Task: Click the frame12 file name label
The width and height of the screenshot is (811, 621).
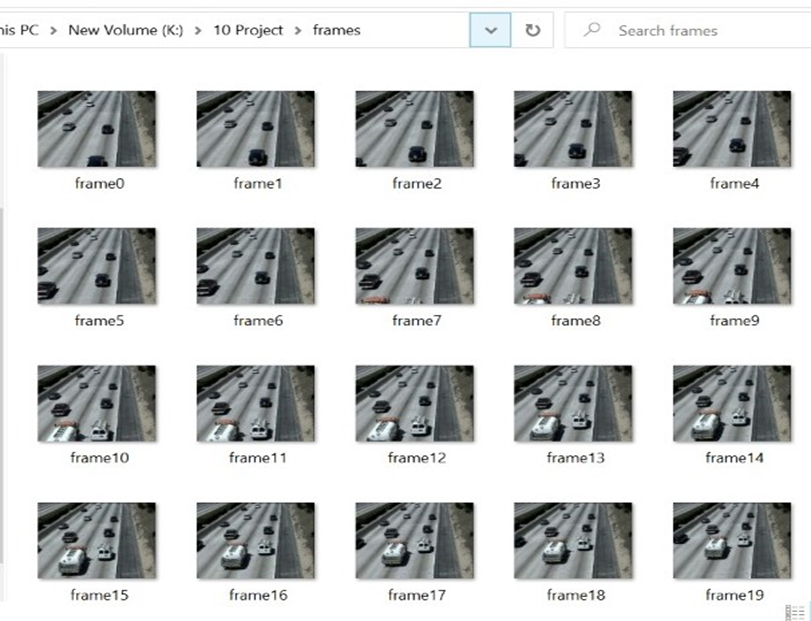Action: [x=417, y=458]
